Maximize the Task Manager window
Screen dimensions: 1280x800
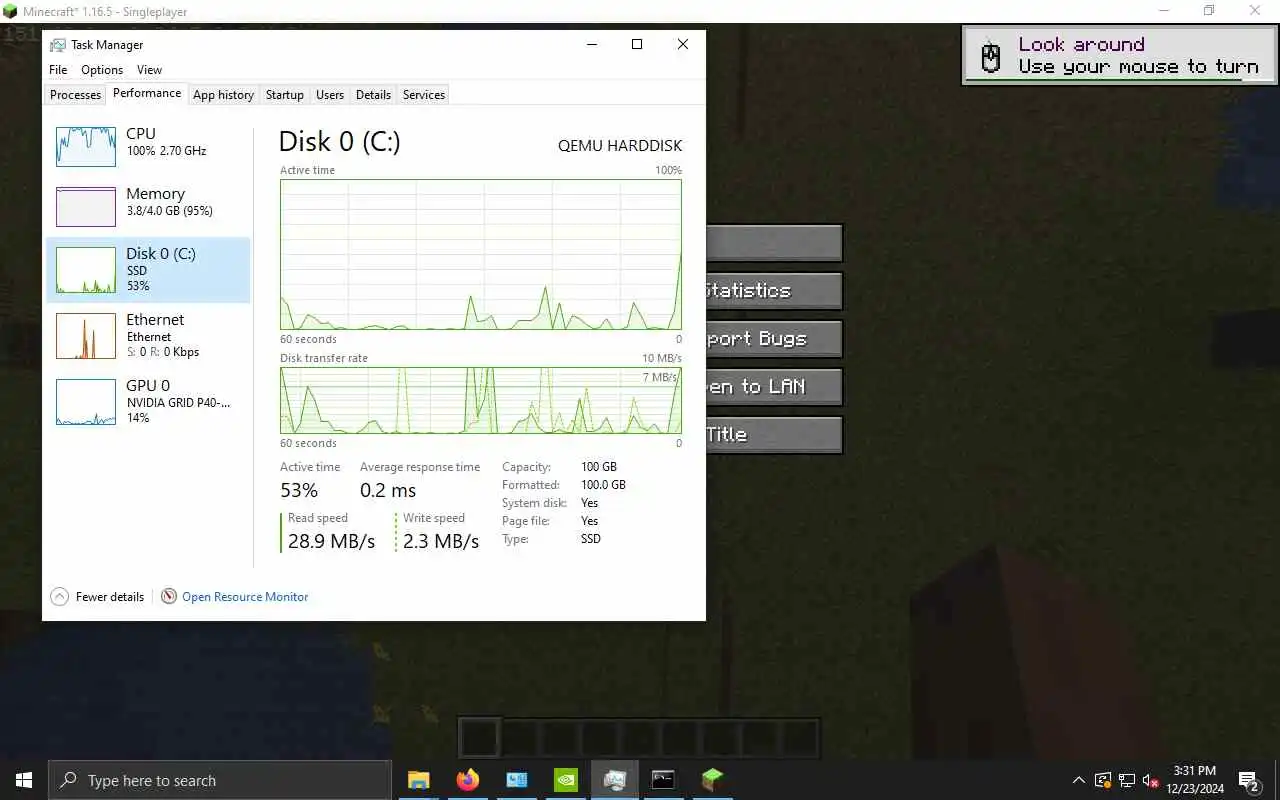point(637,44)
